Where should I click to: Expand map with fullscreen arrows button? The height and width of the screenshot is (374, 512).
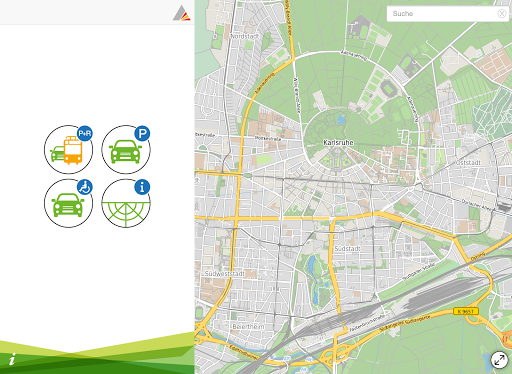point(499,360)
